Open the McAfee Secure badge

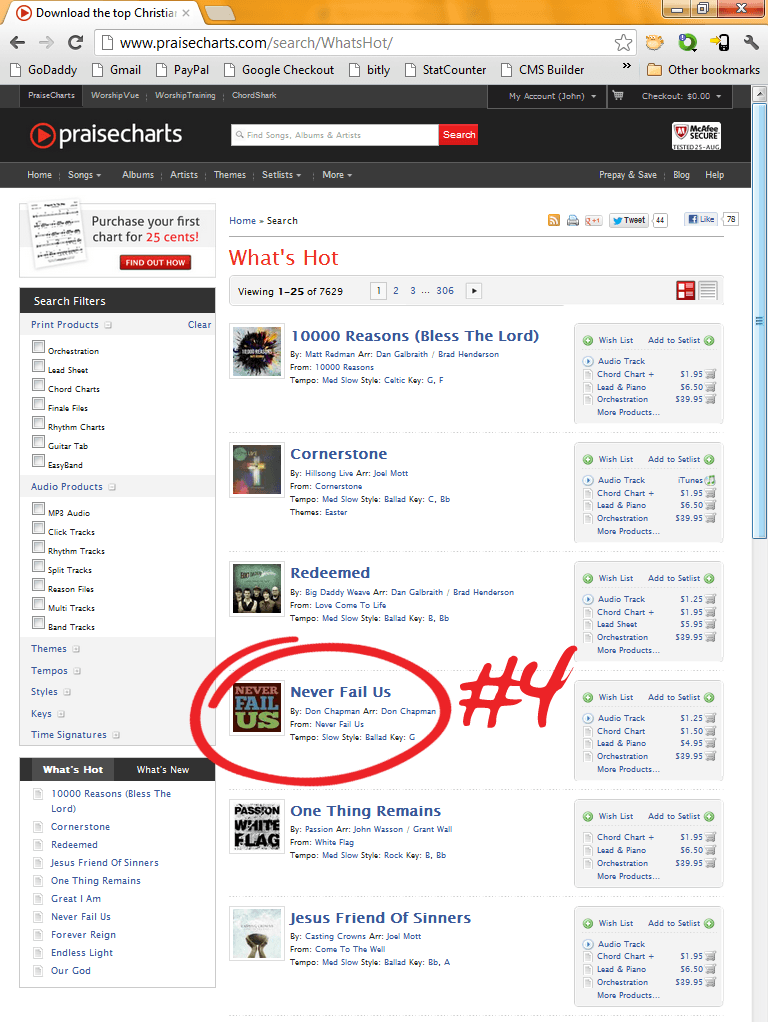point(696,136)
